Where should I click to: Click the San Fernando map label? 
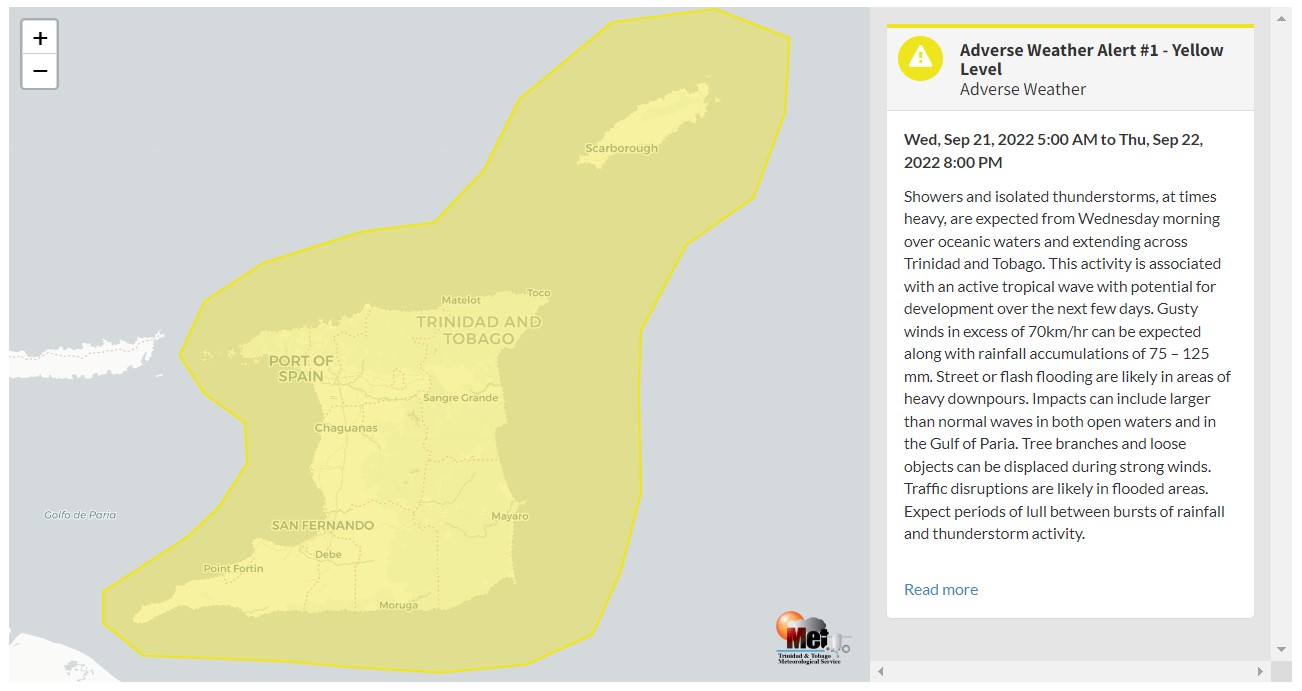[323, 525]
